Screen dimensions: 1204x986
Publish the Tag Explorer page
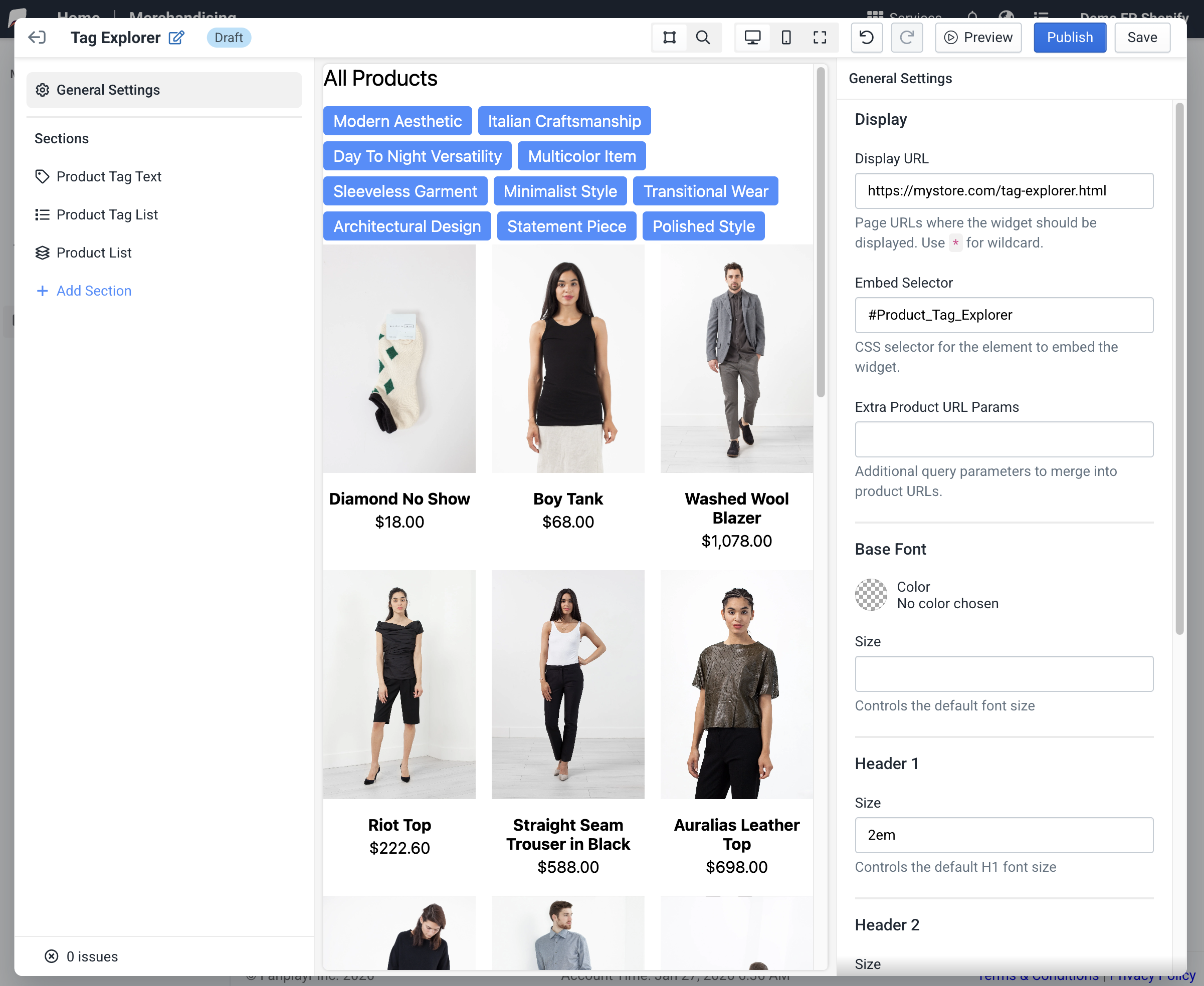(1070, 38)
